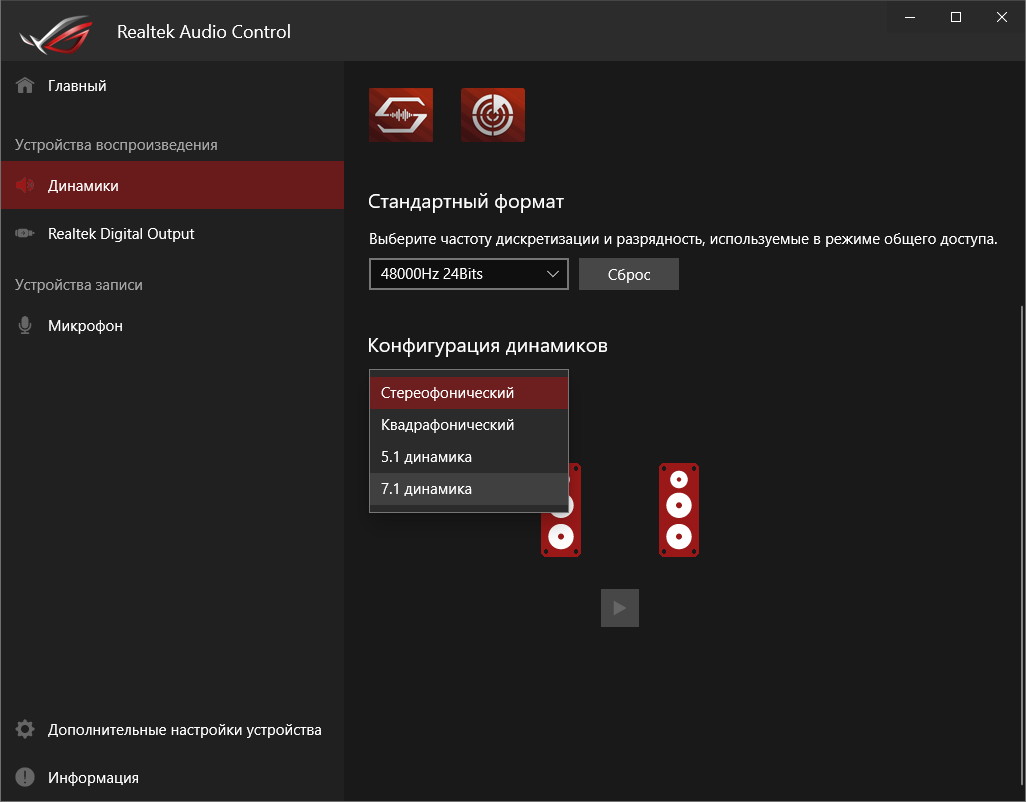Click the Realtek Digital Output connector icon
The height and width of the screenshot is (802, 1026).
click(x=26, y=234)
